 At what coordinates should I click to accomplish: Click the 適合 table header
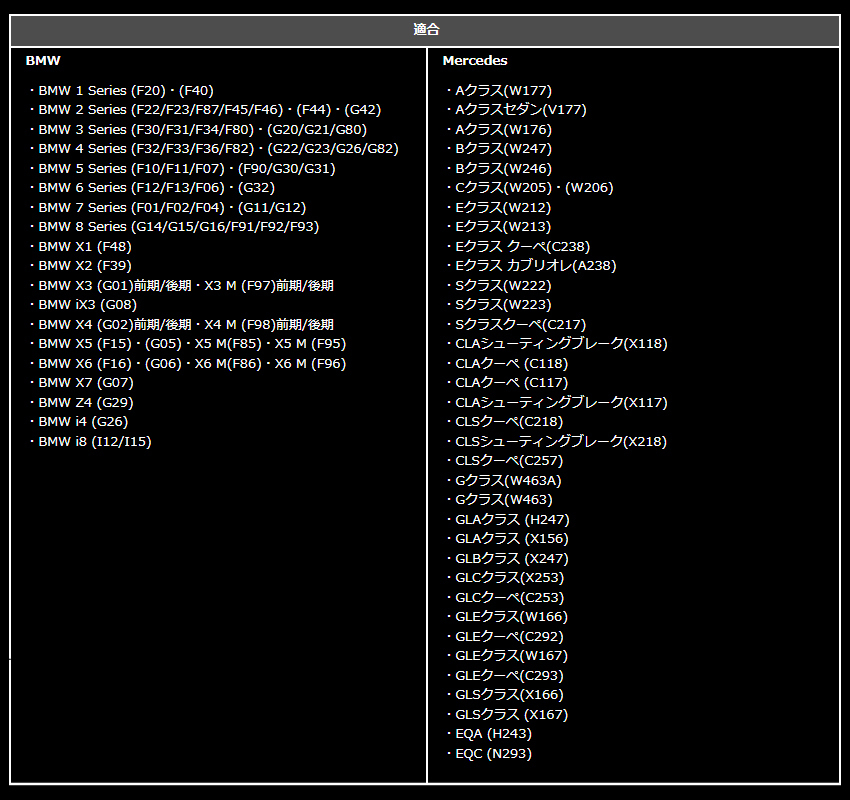tap(426, 30)
